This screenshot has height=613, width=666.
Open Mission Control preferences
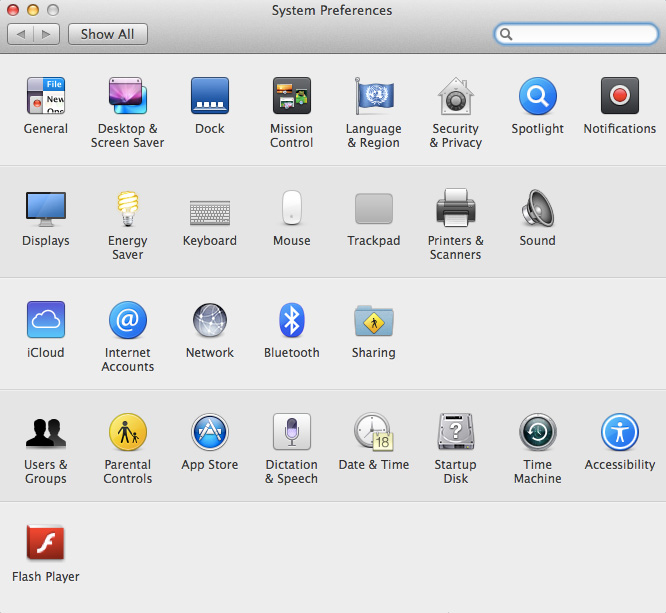point(292,97)
